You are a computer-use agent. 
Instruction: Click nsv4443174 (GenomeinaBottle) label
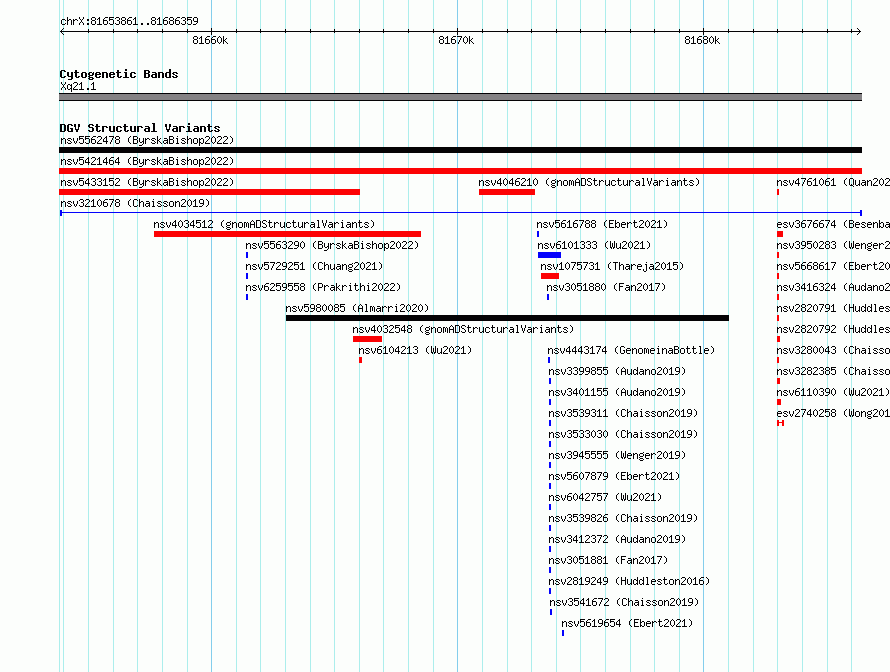(631, 350)
